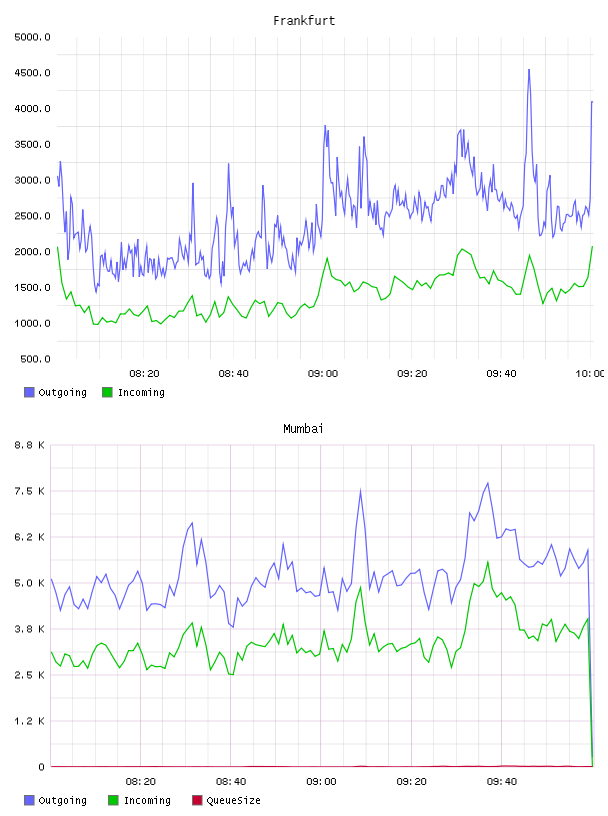Click the 3000.0 y-axis label in Frankfurt
Image resolution: width=608 pixels, height=816 pixels.
click(x=32, y=181)
